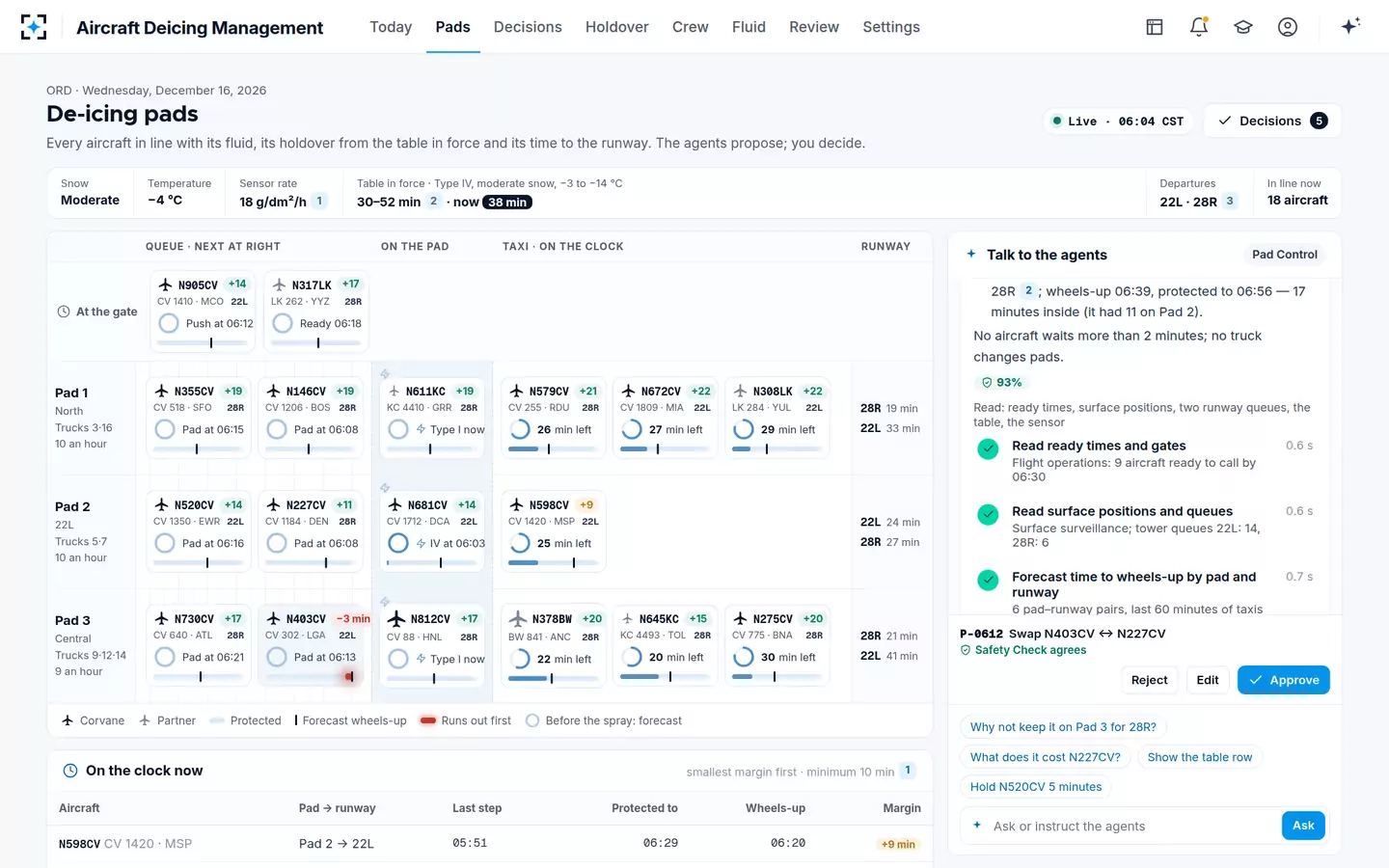
Task: Open minimum 10 min footnote 1
Action: pyautogui.click(x=908, y=771)
